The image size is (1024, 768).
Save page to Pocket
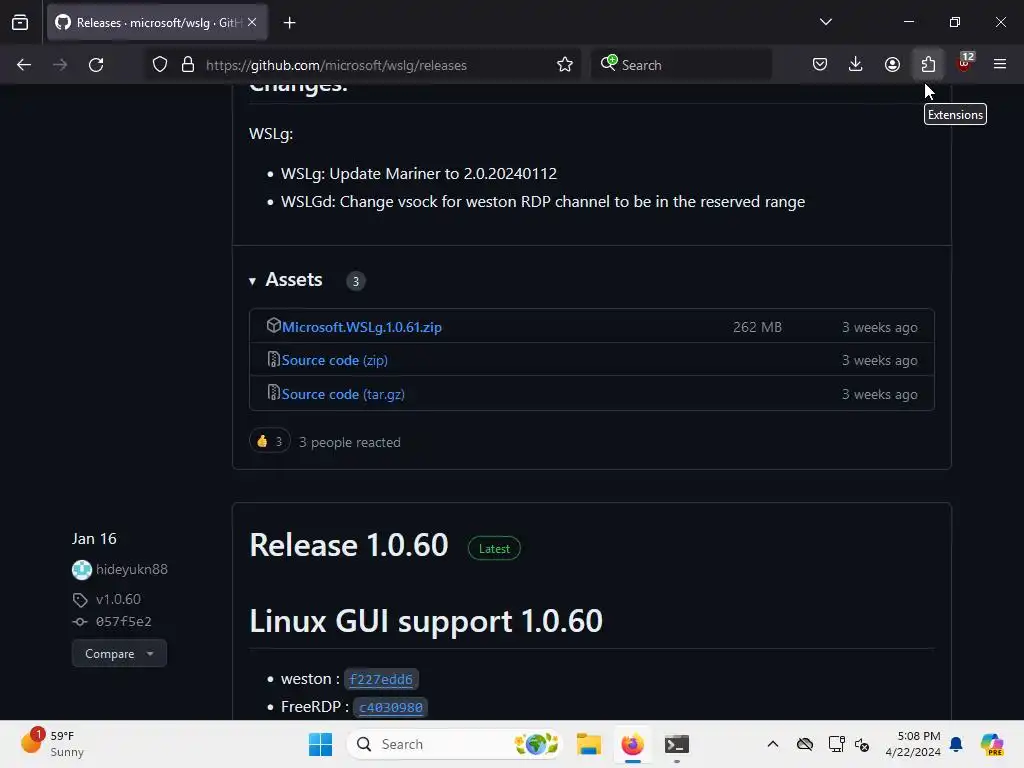point(820,65)
